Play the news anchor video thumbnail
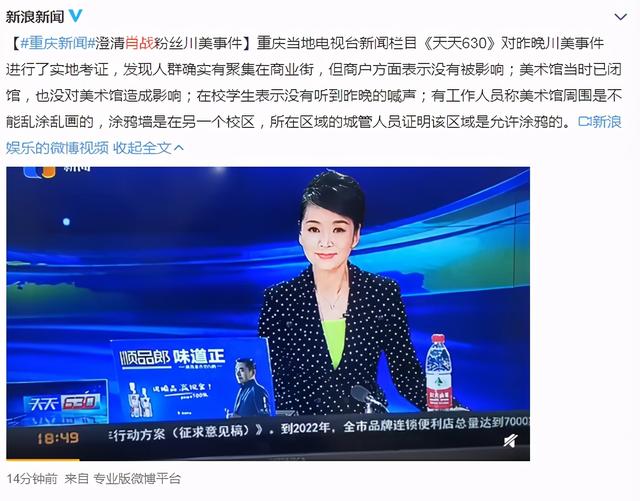This screenshot has height=501, width=640. [x=268, y=314]
